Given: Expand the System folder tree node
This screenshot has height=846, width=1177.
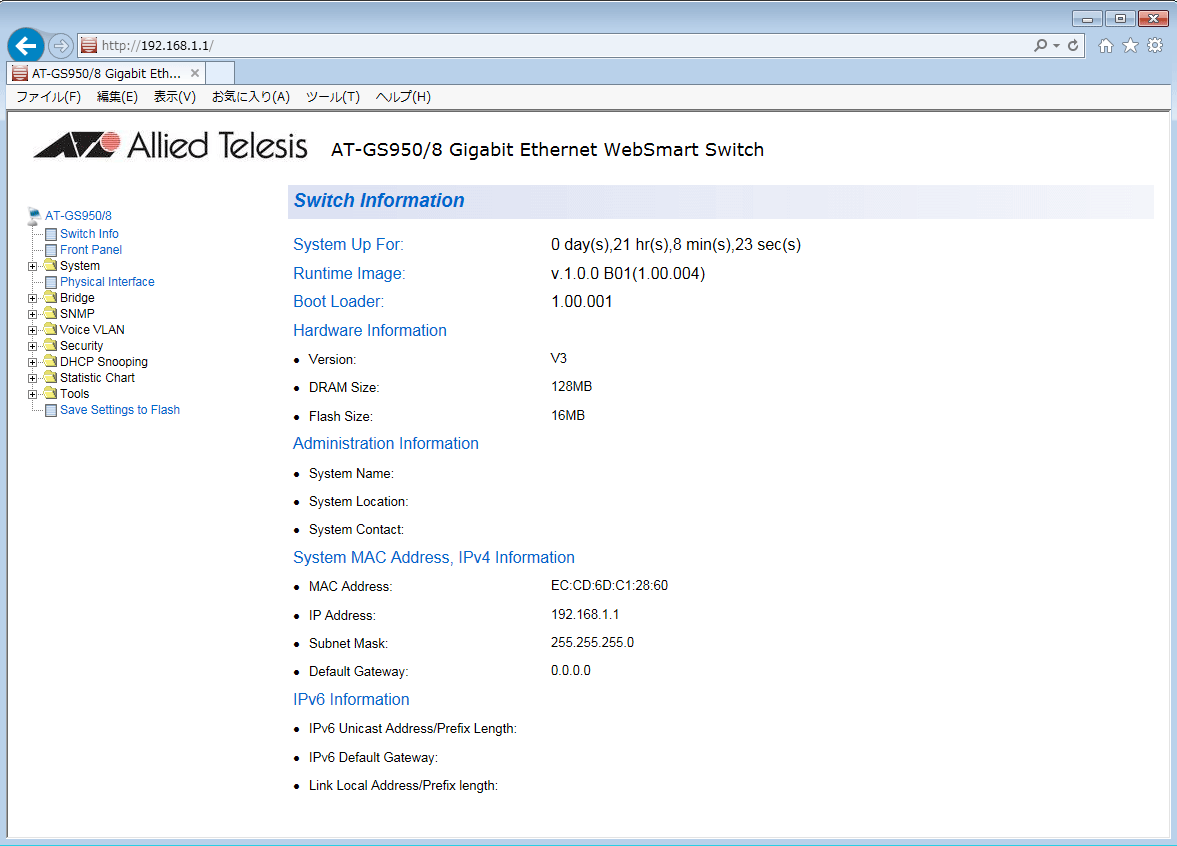Looking at the screenshot, I should 33,266.
